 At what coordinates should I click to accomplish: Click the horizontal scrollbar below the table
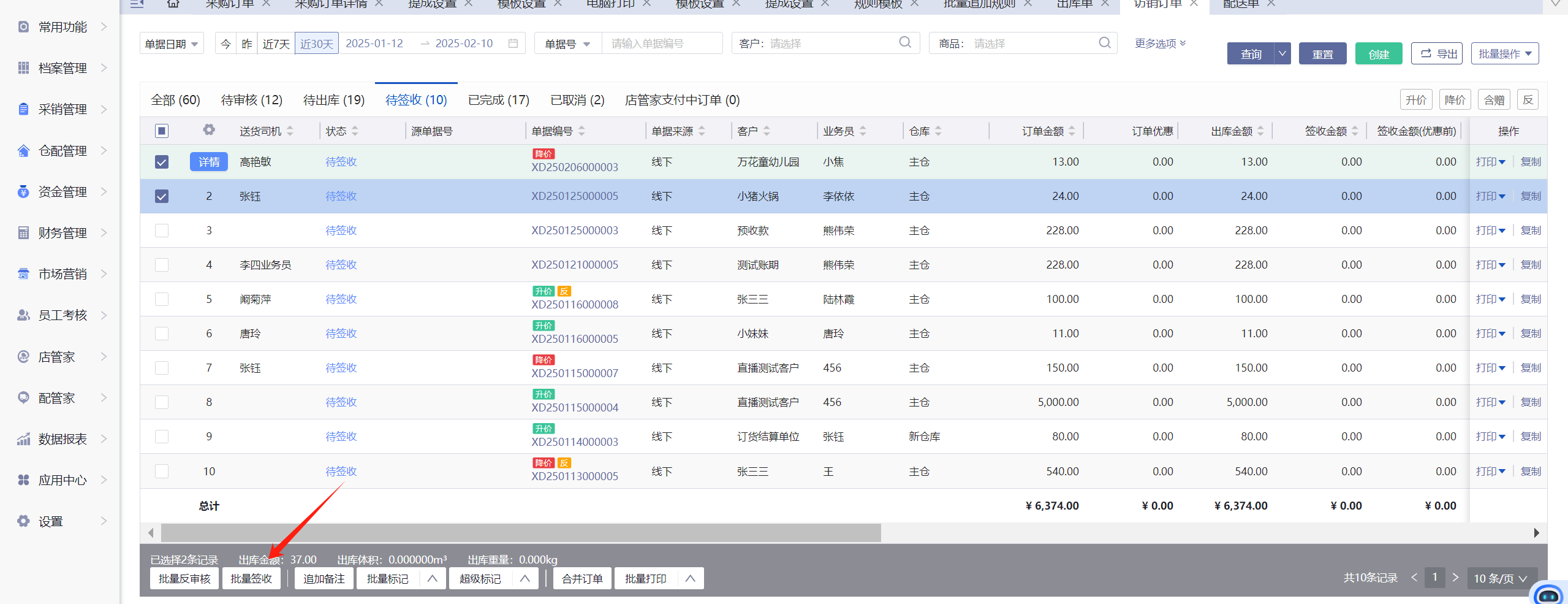(x=521, y=533)
